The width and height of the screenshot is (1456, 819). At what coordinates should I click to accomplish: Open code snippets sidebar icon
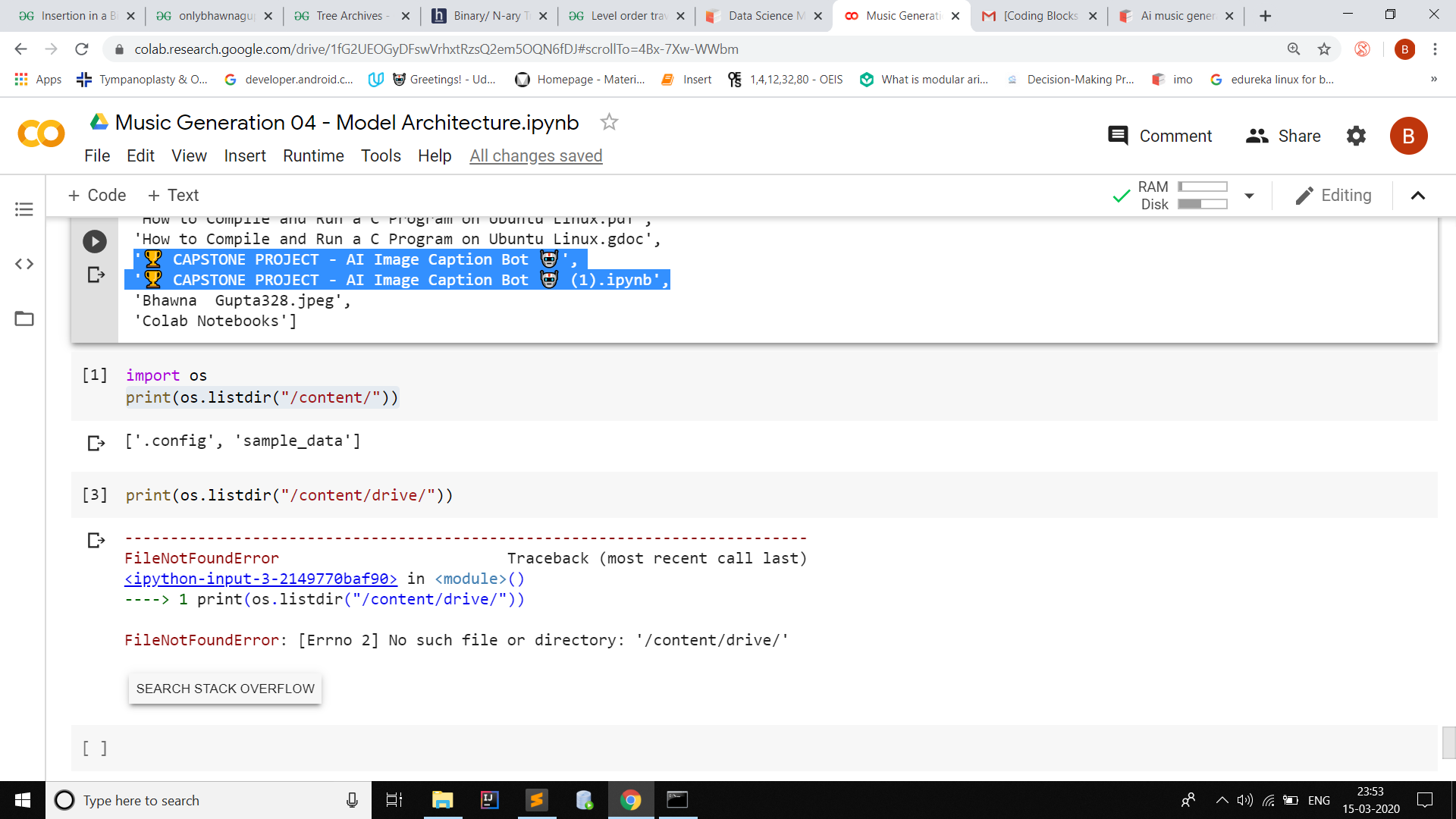24,264
